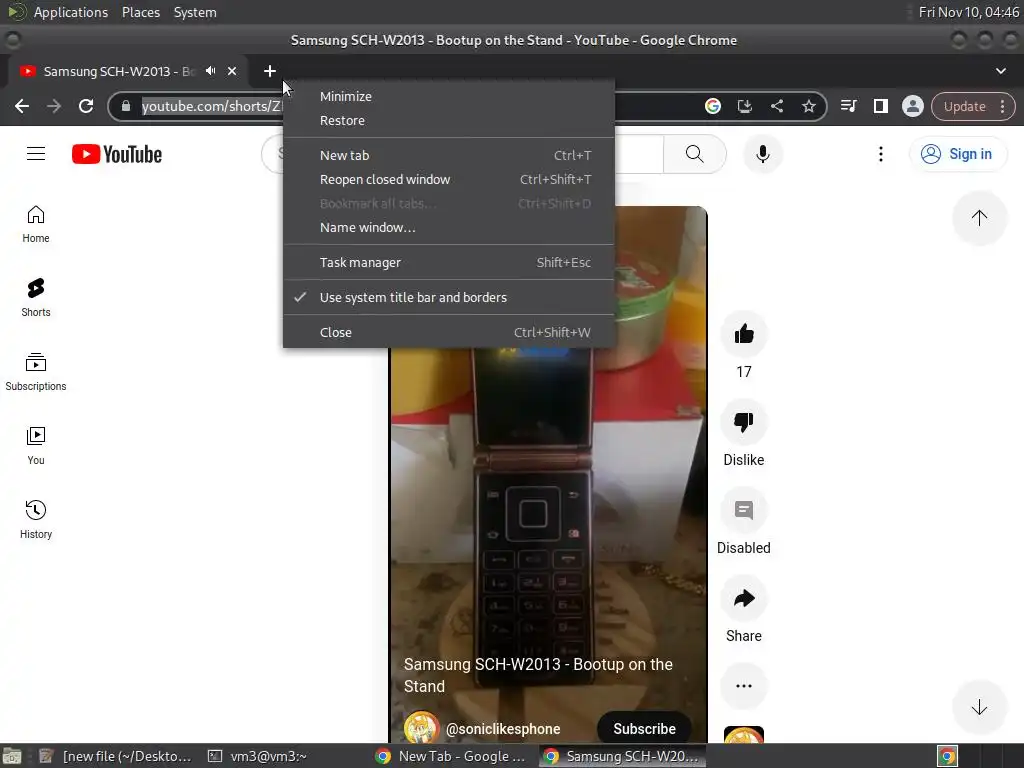Click the site lock icon in address bar
1024x768 pixels.
[x=126, y=106]
